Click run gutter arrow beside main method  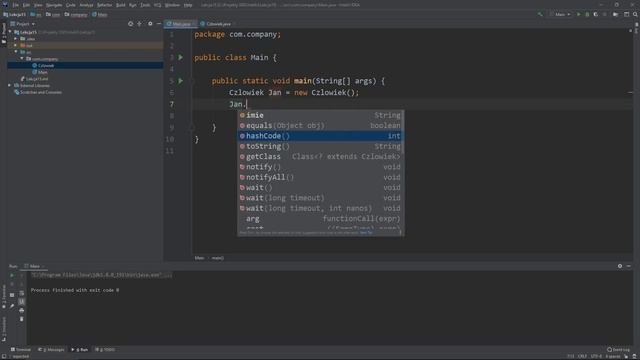coord(180,81)
